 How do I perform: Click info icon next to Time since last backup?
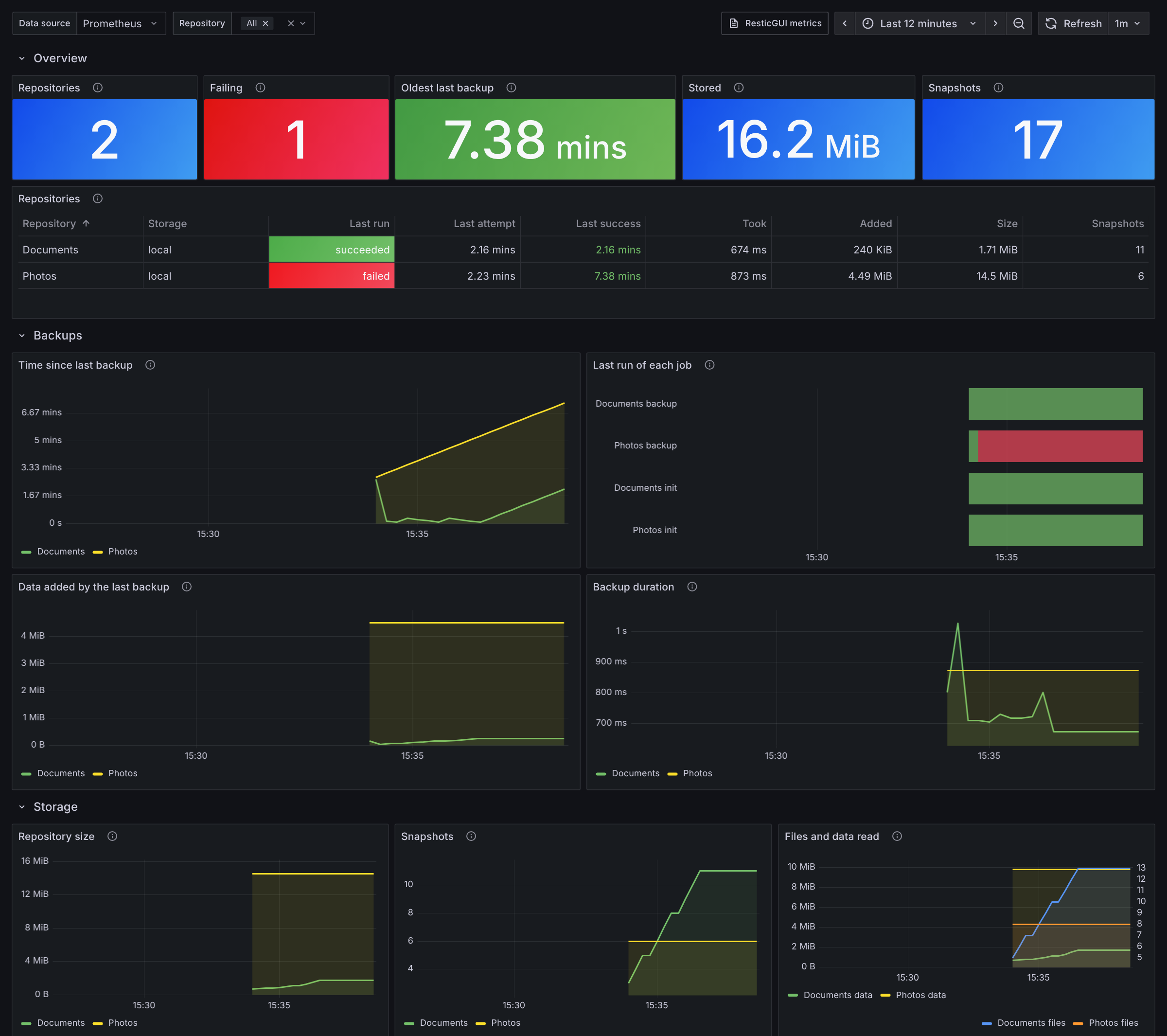(x=150, y=364)
